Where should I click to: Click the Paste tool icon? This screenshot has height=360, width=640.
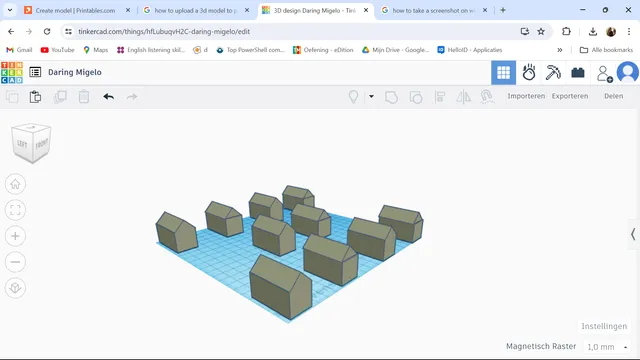(35, 97)
